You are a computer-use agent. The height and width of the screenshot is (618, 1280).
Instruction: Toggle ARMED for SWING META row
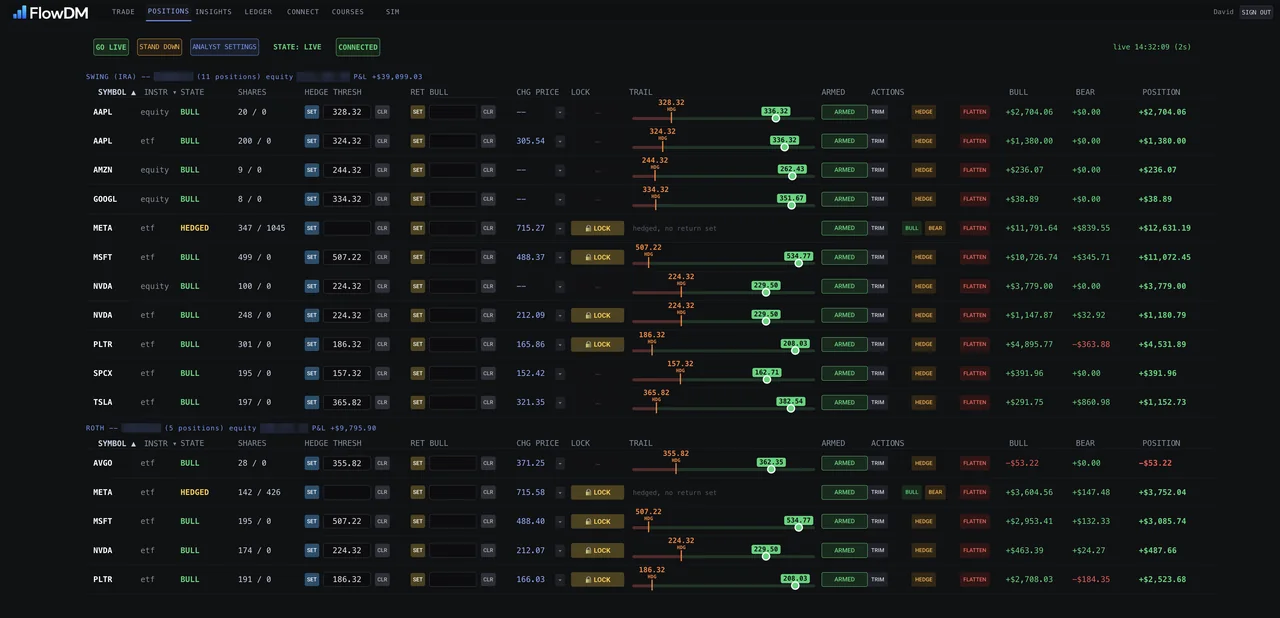844,228
